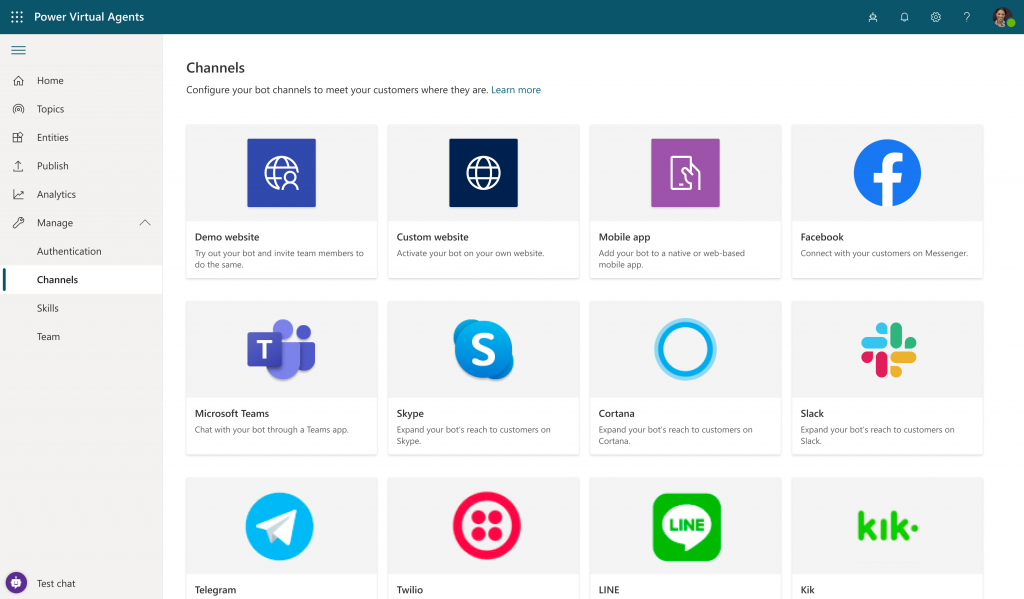Click the Skype logo icon
This screenshot has height=599, width=1024.
pyautogui.click(x=483, y=349)
